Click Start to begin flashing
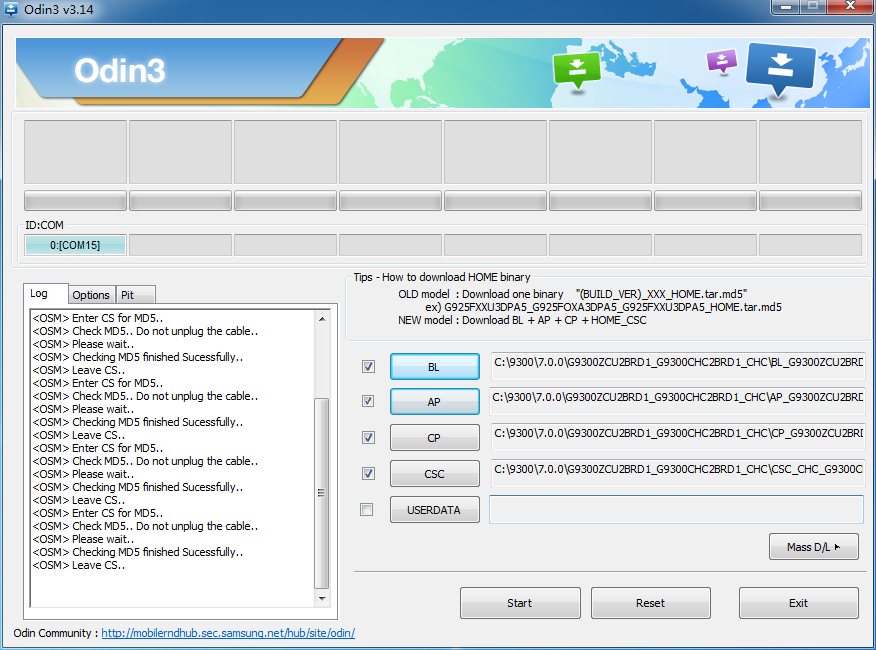The image size is (876, 650). (520, 602)
